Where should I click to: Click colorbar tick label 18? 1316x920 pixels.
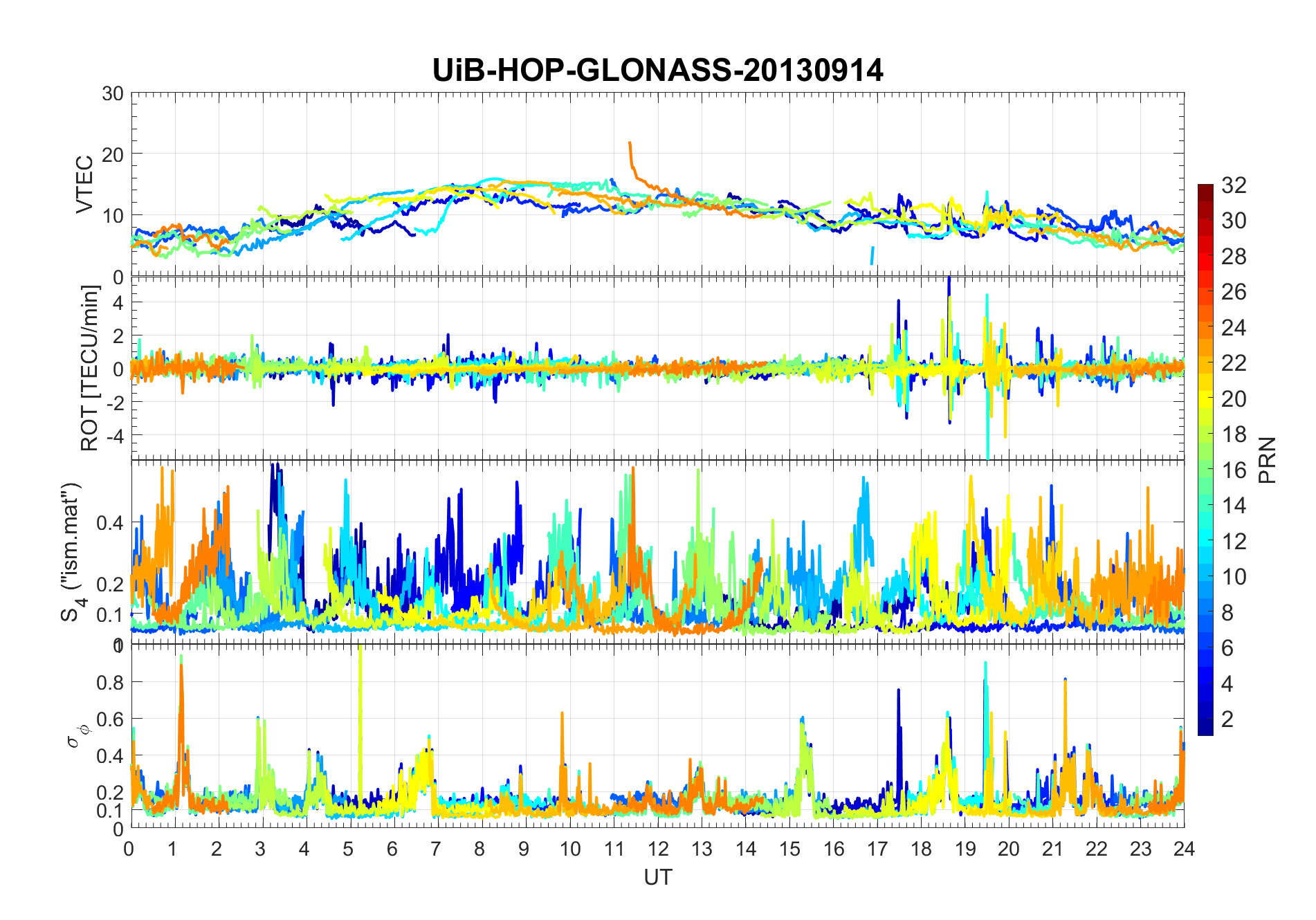[x=1234, y=434]
